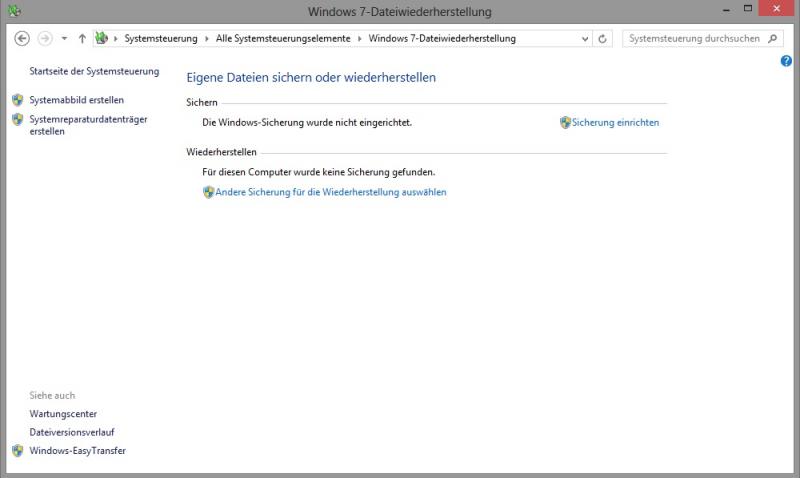Open the address bar history dropdown

click(x=585, y=38)
